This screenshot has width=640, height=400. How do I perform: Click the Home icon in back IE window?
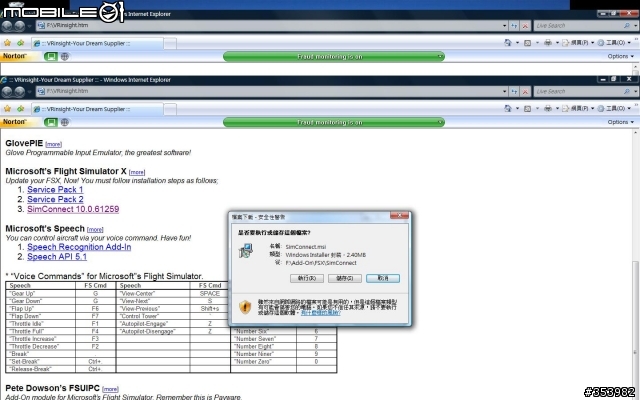507,42
